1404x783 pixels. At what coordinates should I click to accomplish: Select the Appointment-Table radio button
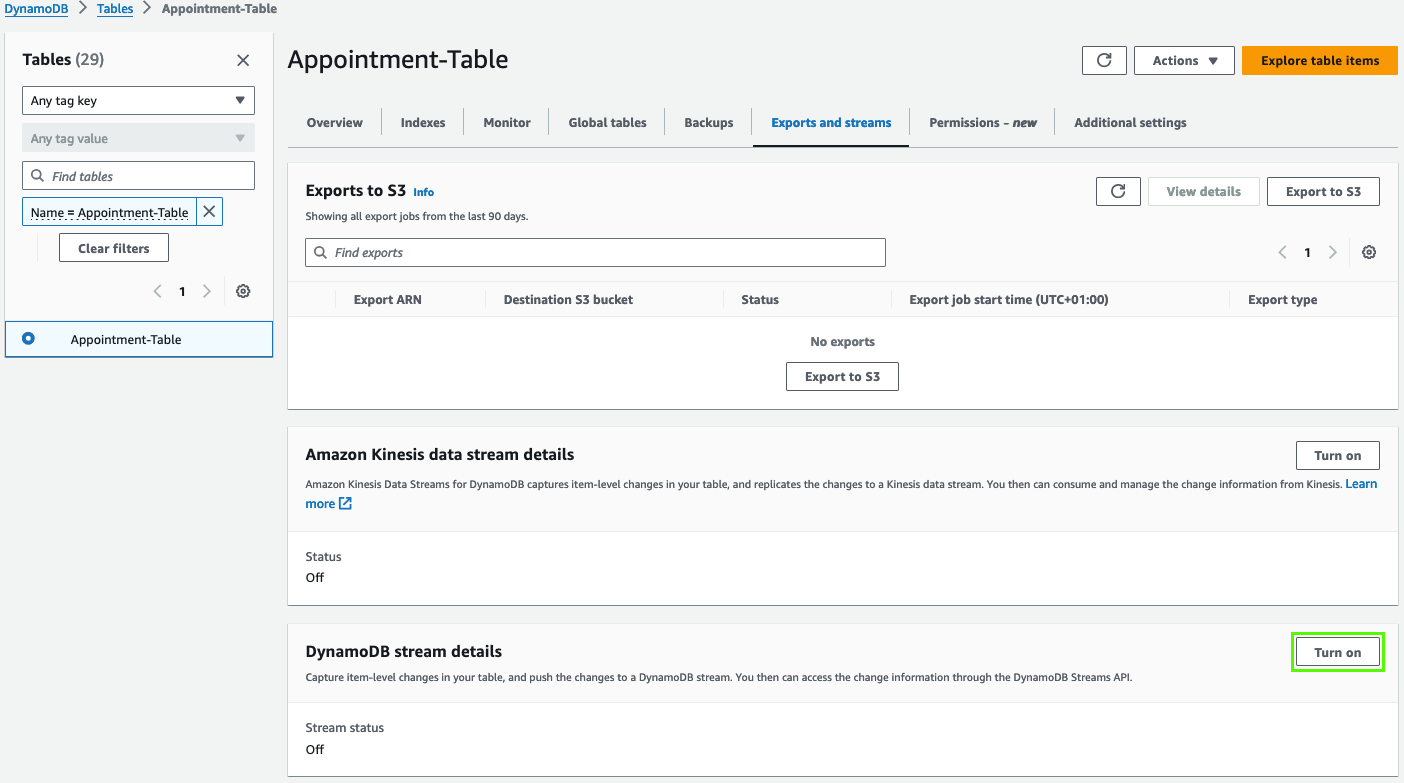[28, 339]
